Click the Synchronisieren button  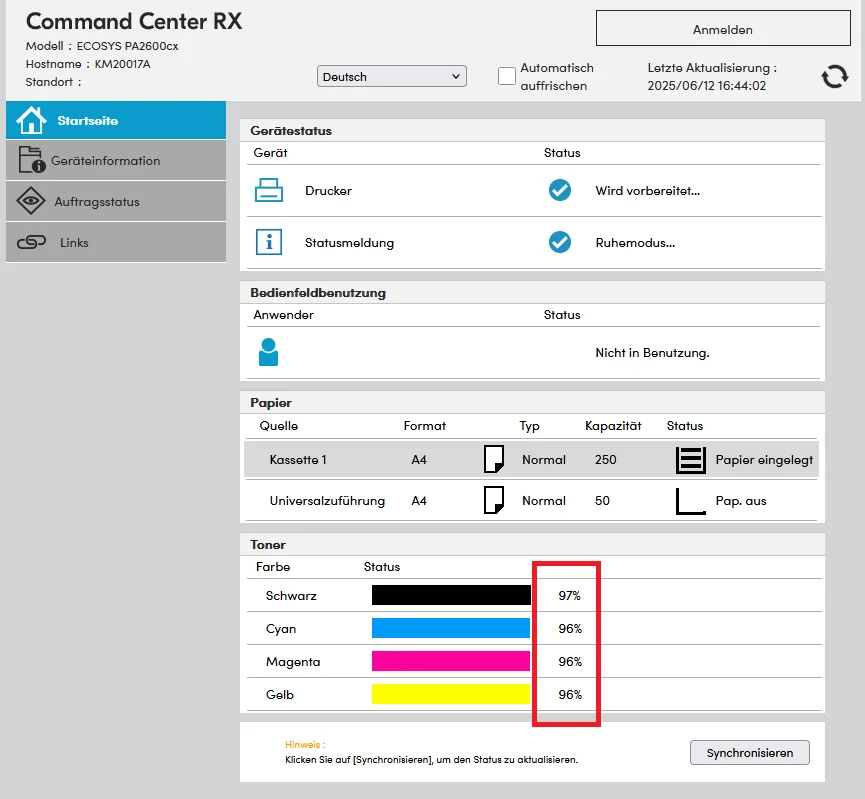750,753
